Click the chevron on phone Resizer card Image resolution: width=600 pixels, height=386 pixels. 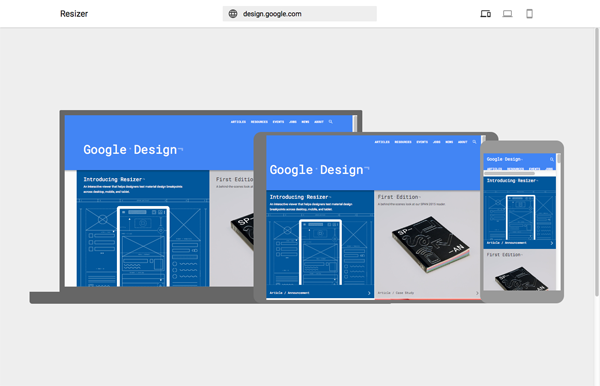[x=551, y=243]
